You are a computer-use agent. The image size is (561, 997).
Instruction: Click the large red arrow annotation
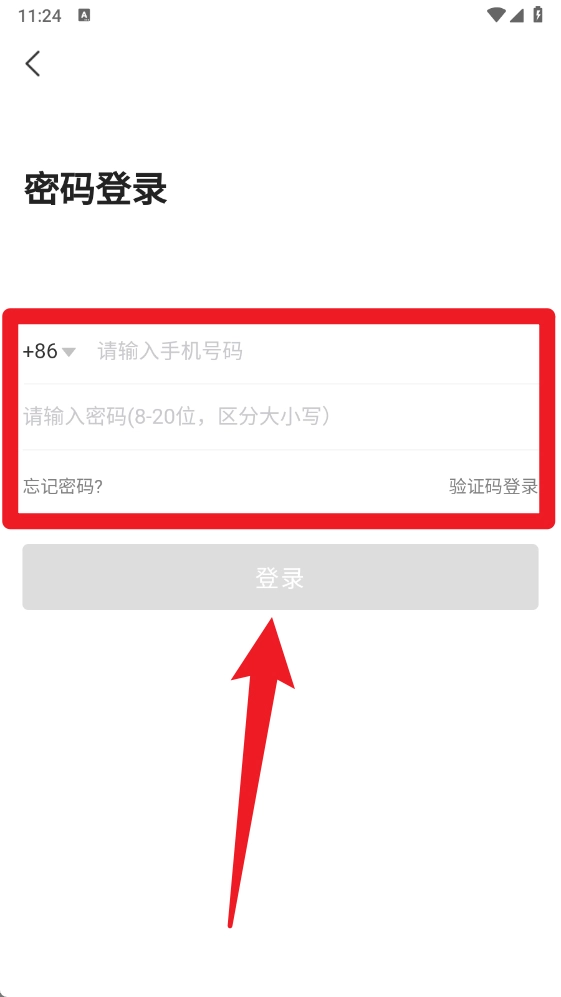(x=261, y=771)
